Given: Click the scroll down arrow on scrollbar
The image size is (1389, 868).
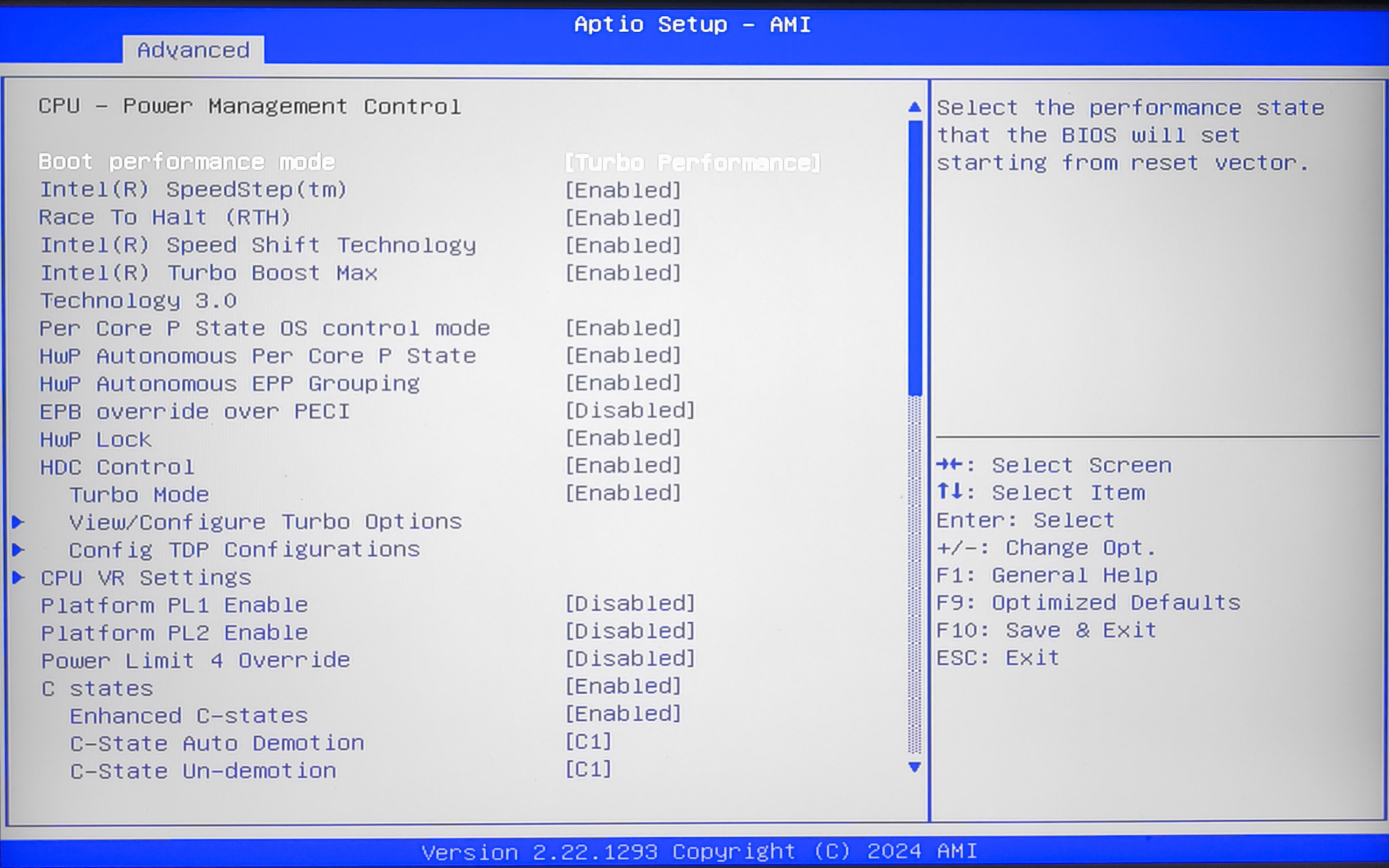Looking at the screenshot, I should (x=914, y=767).
